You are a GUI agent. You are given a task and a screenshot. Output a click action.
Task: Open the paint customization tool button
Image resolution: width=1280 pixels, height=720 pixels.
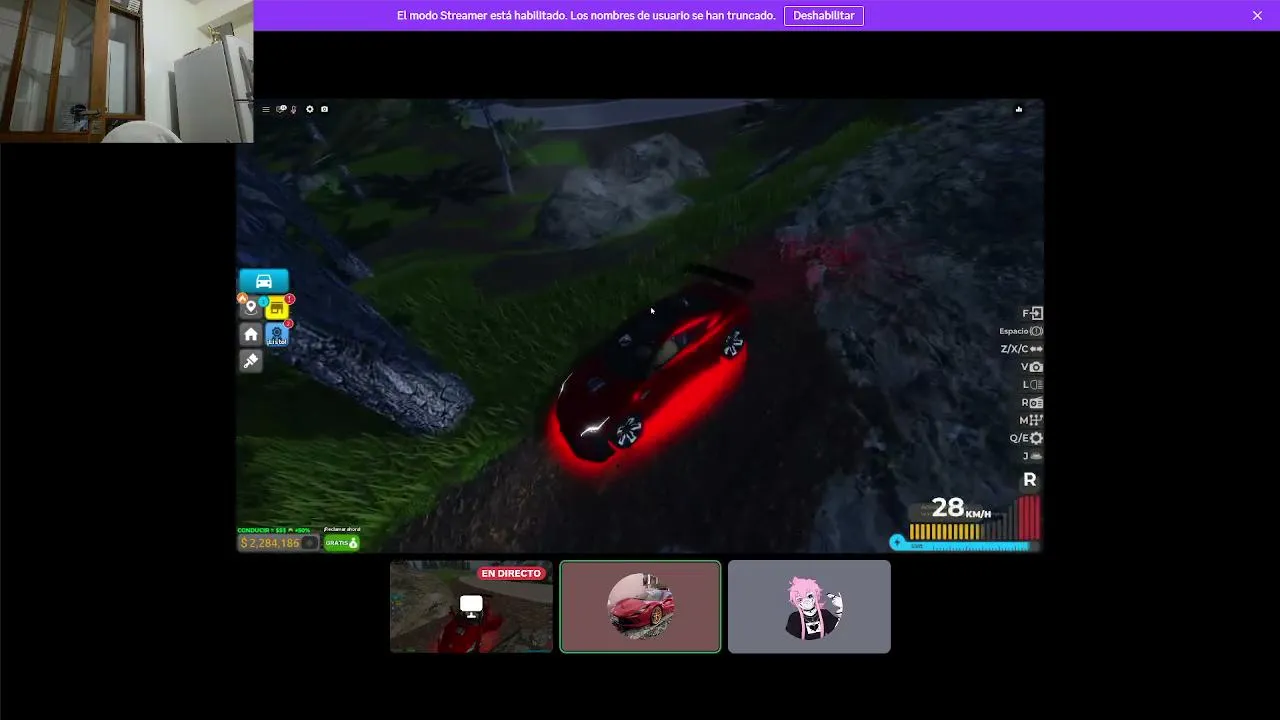click(x=251, y=360)
